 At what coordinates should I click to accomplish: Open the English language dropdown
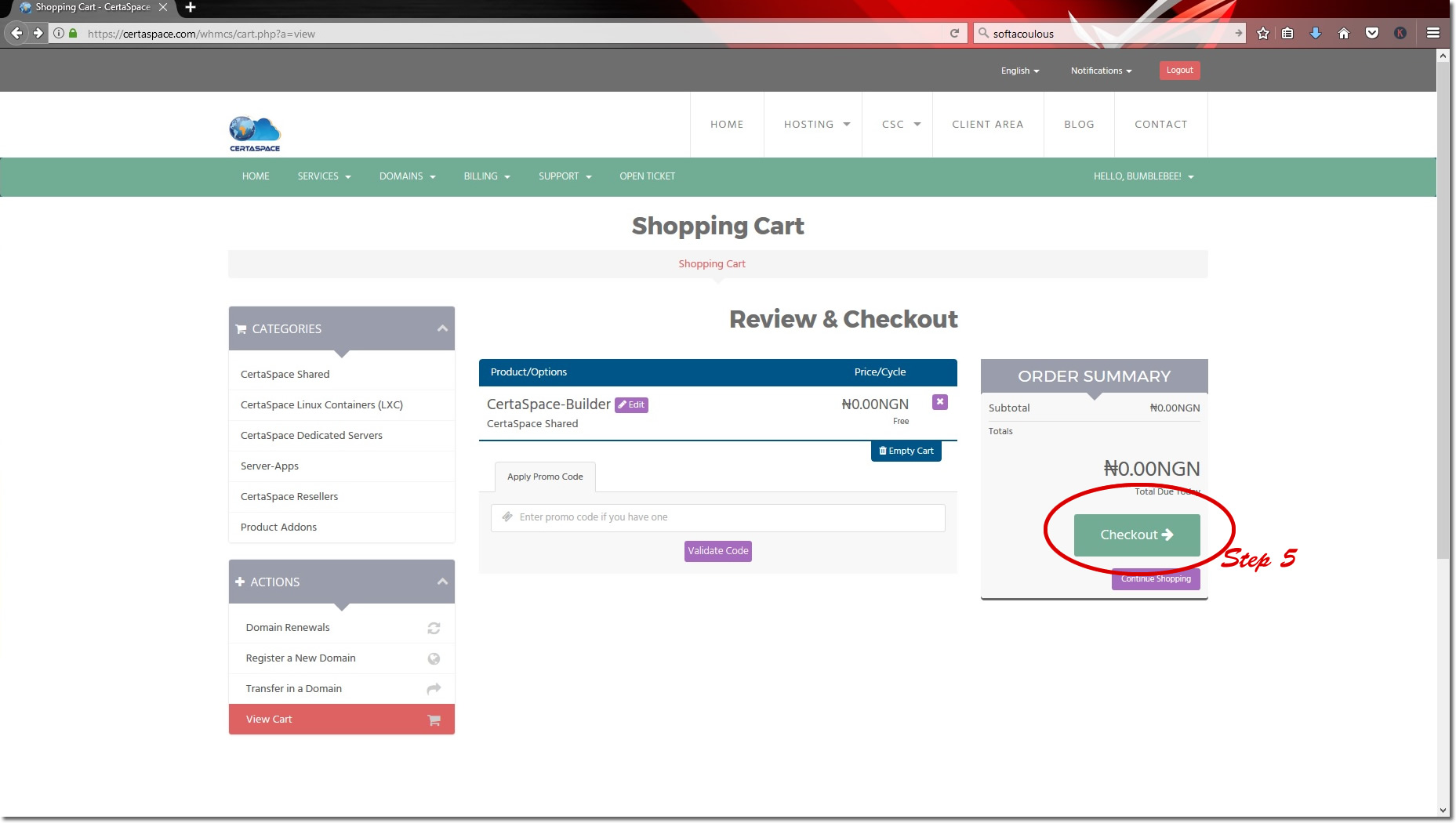pos(1020,71)
